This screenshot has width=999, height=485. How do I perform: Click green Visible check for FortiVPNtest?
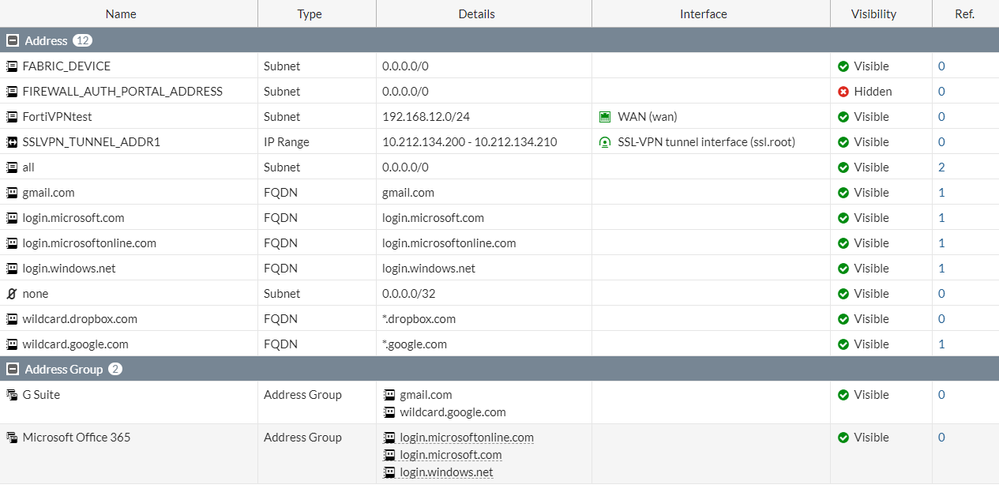843,117
